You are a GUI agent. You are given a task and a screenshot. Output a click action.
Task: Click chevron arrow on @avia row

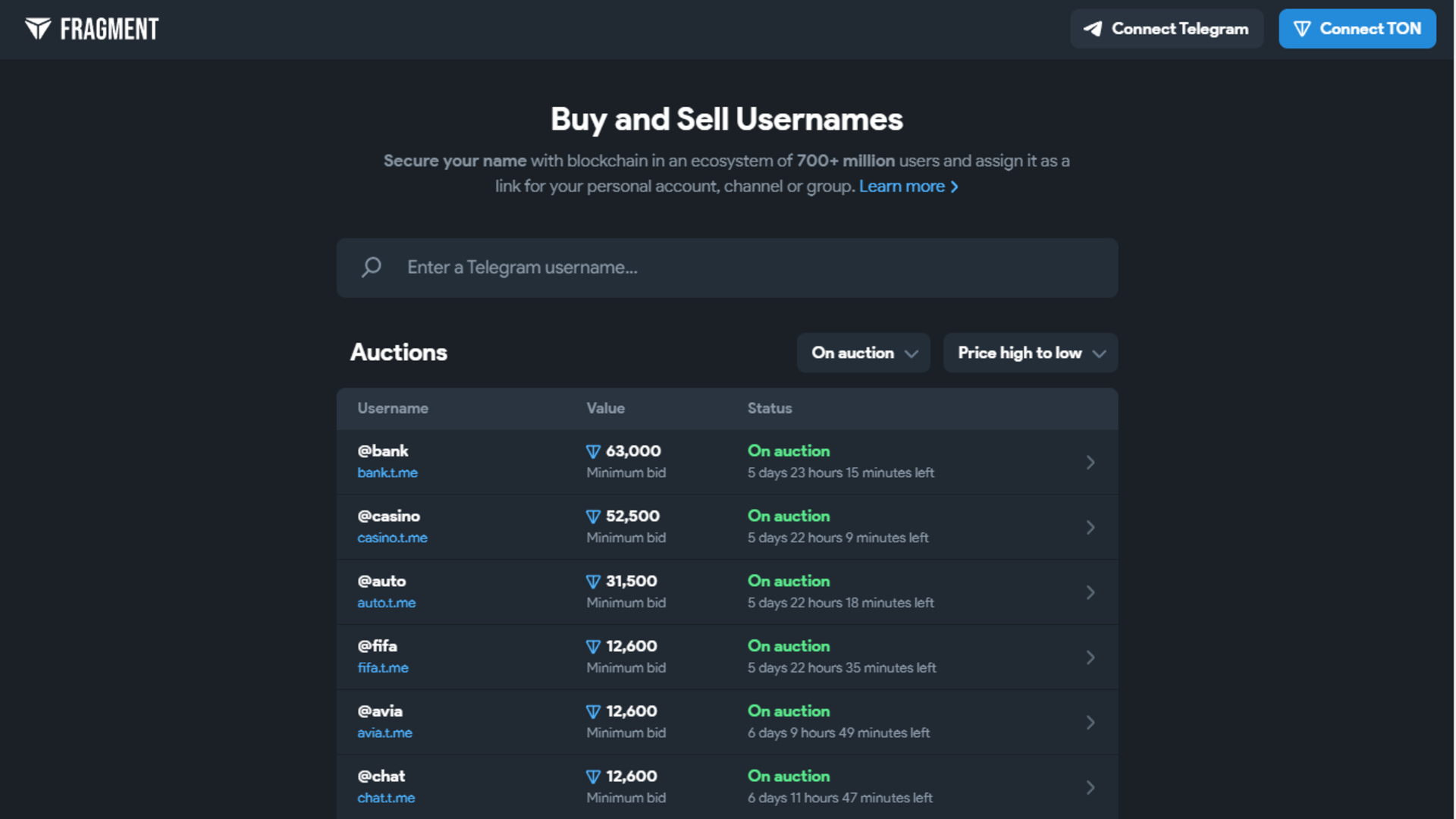click(x=1090, y=723)
